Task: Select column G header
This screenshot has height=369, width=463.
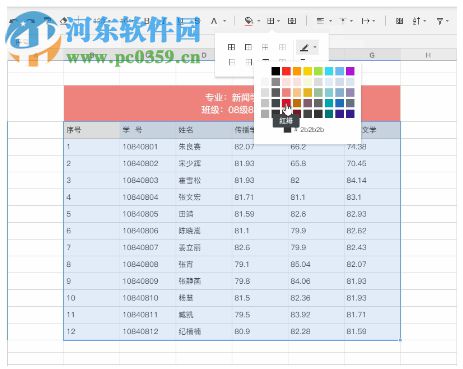Action: pos(372,55)
